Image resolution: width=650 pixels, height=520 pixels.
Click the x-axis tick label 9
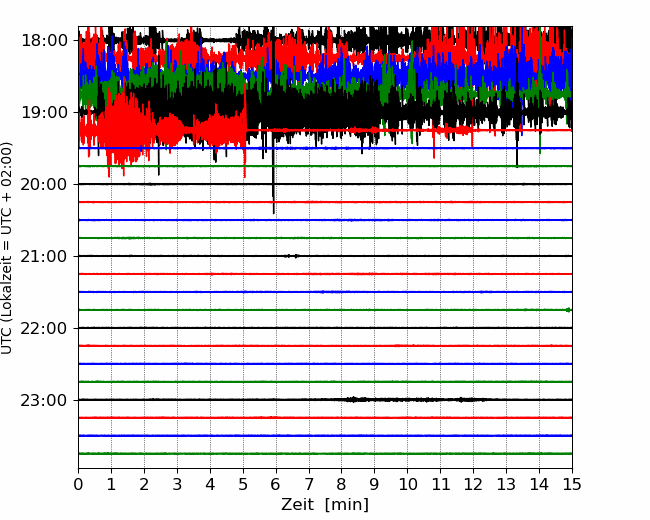(x=375, y=484)
